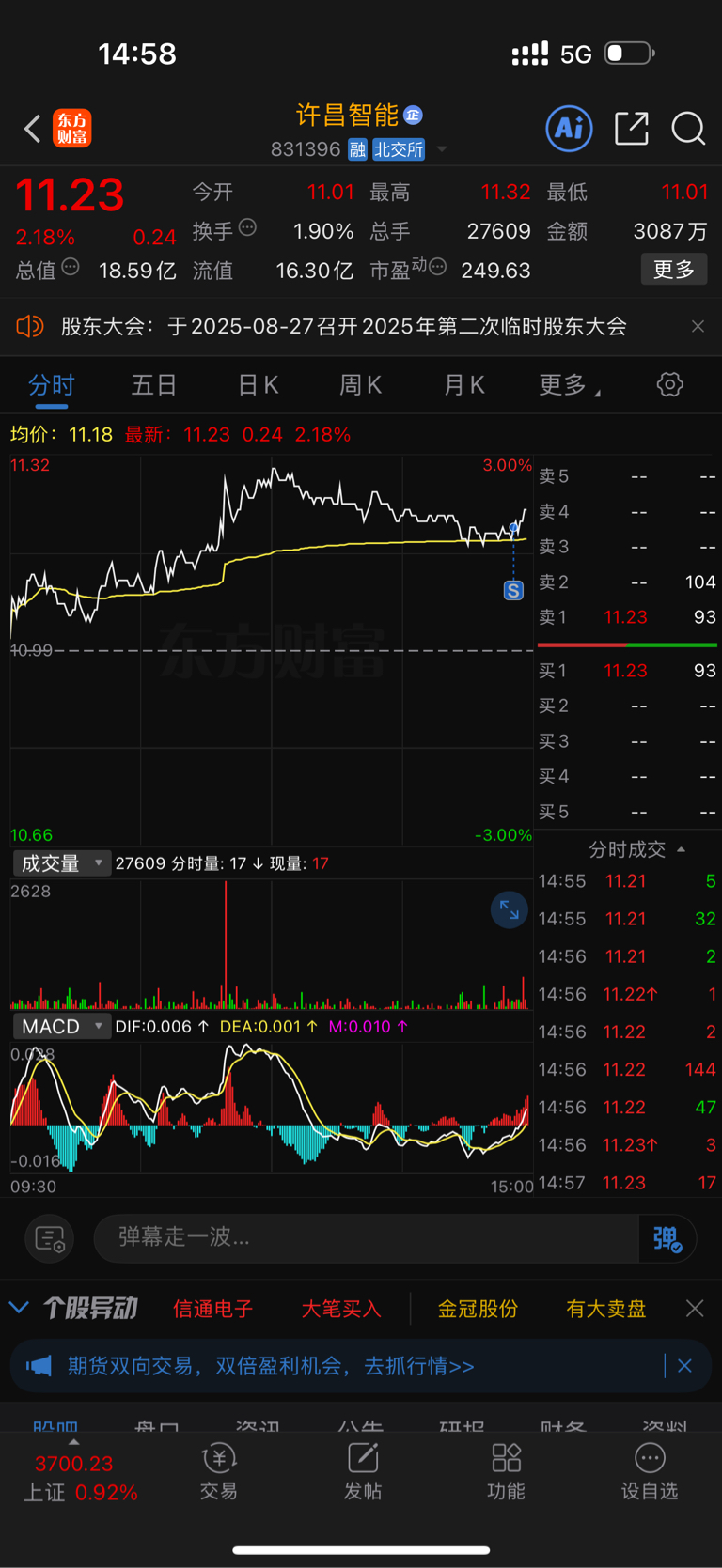Tap the 弹幕走一波 input field

coord(367,1237)
